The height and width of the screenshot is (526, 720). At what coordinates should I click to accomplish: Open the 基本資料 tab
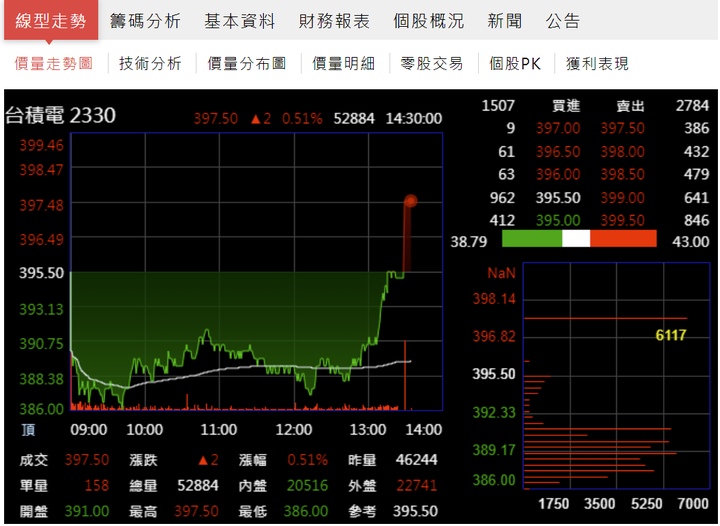tap(240, 21)
